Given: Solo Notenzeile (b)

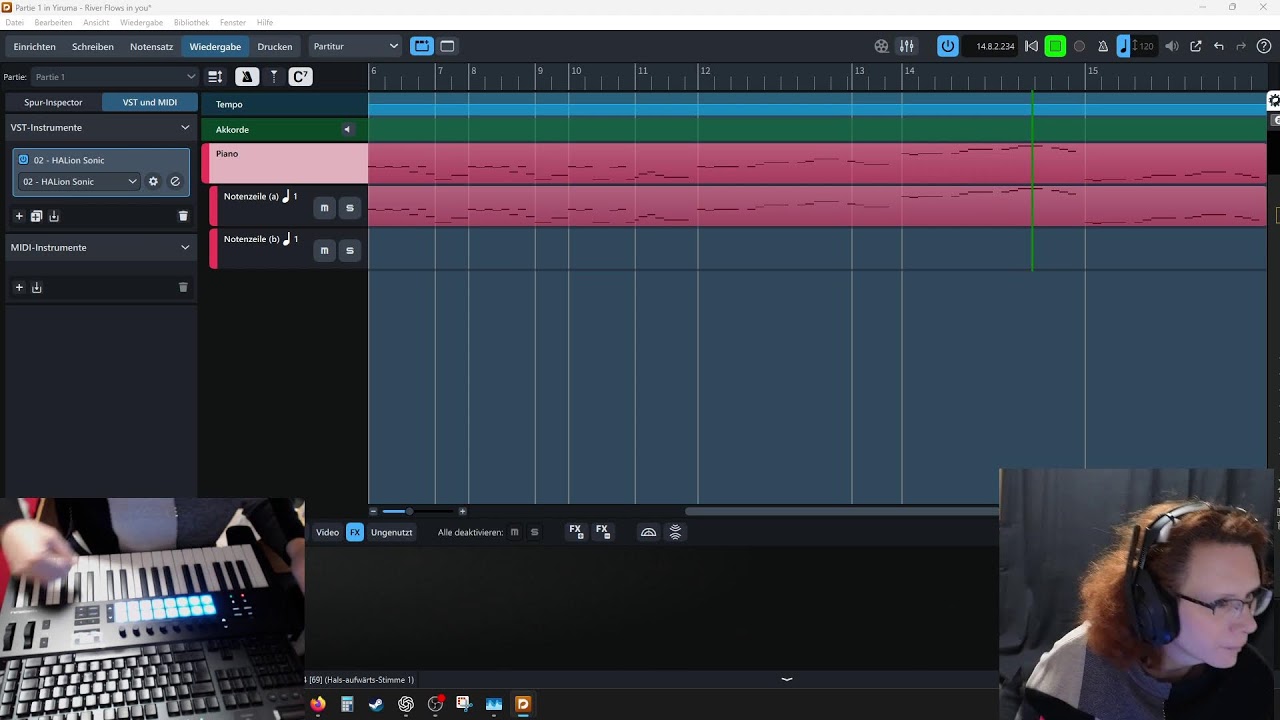Looking at the screenshot, I should [349, 250].
